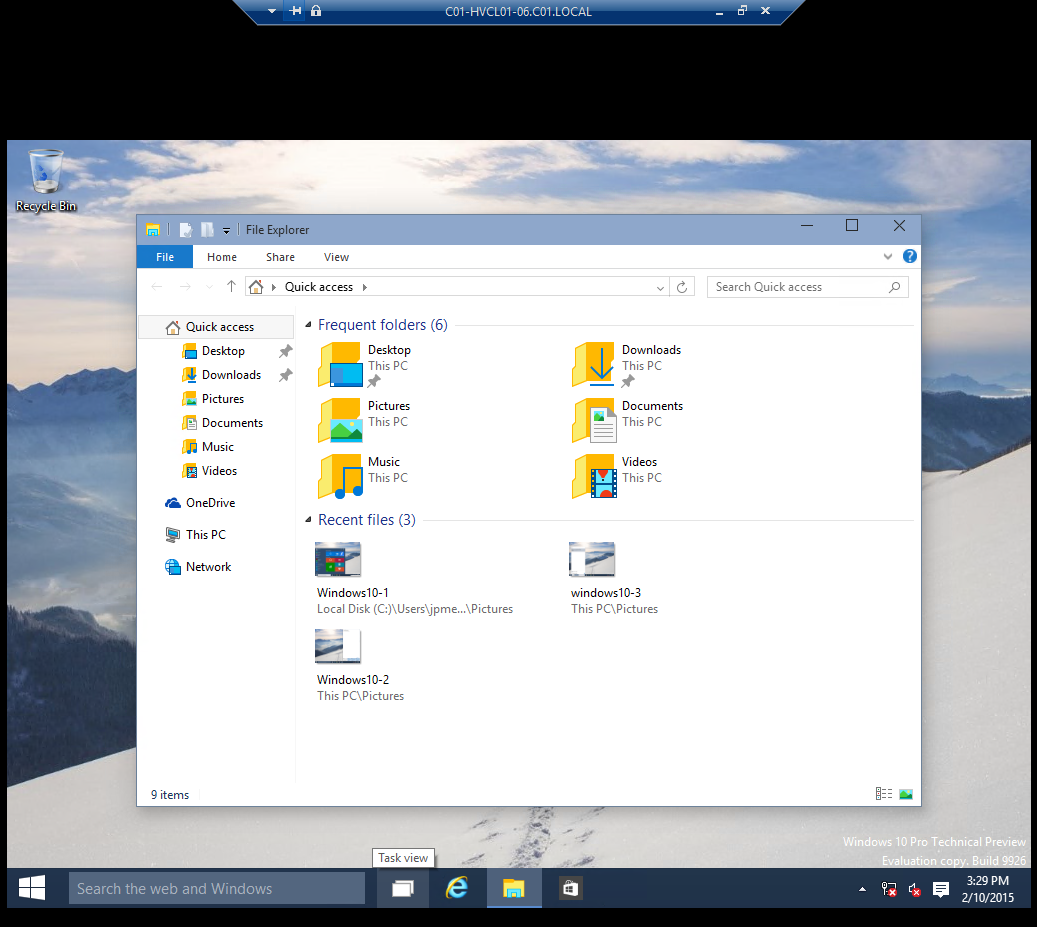Click the Search Quick access field

(x=797, y=287)
